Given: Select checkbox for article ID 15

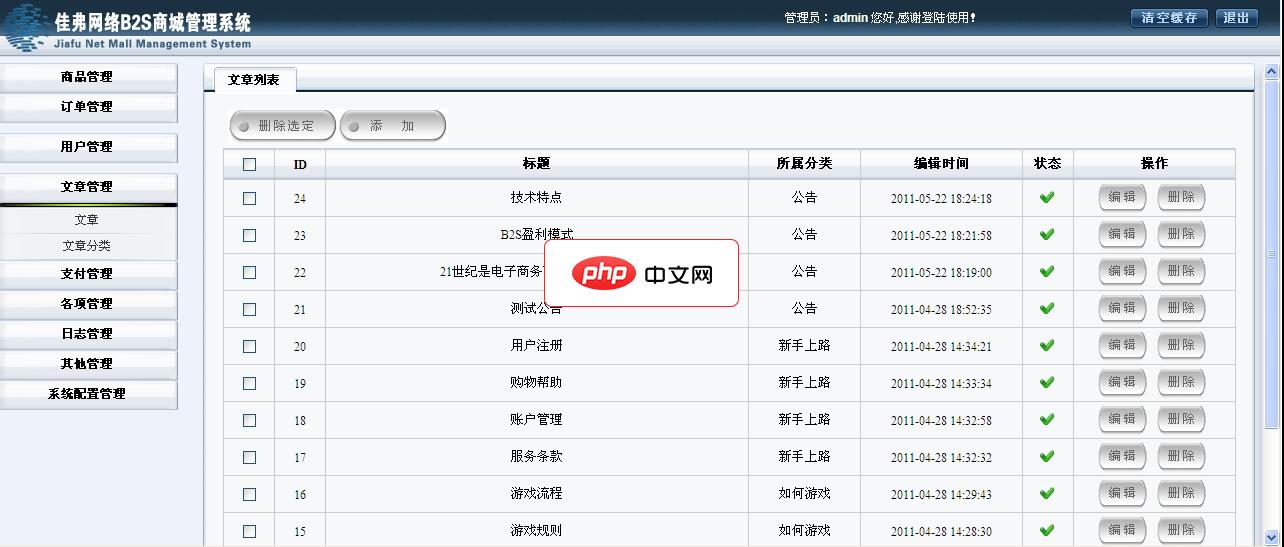Looking at the screenshot, I should tap(249, 531).
